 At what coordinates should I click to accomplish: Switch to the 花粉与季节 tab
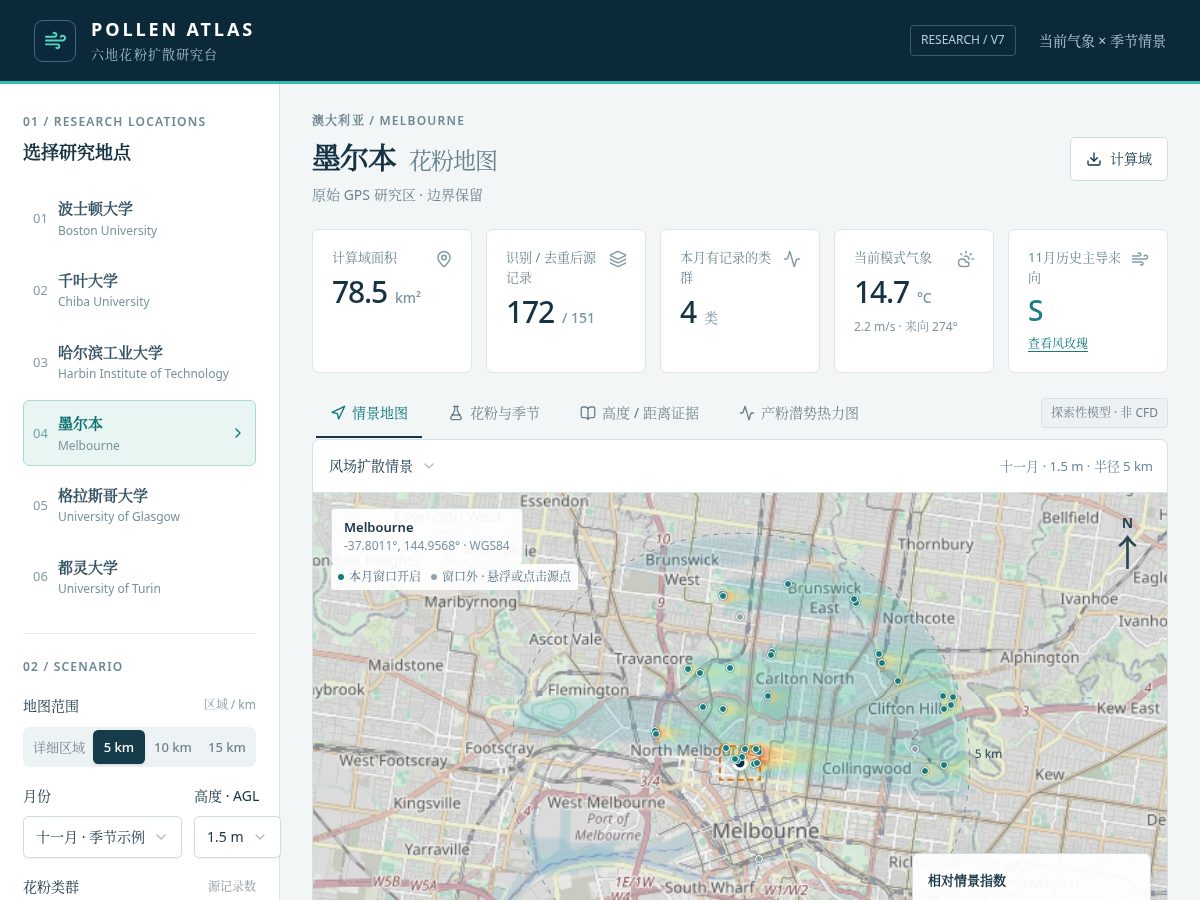click(x=494, y=413)
